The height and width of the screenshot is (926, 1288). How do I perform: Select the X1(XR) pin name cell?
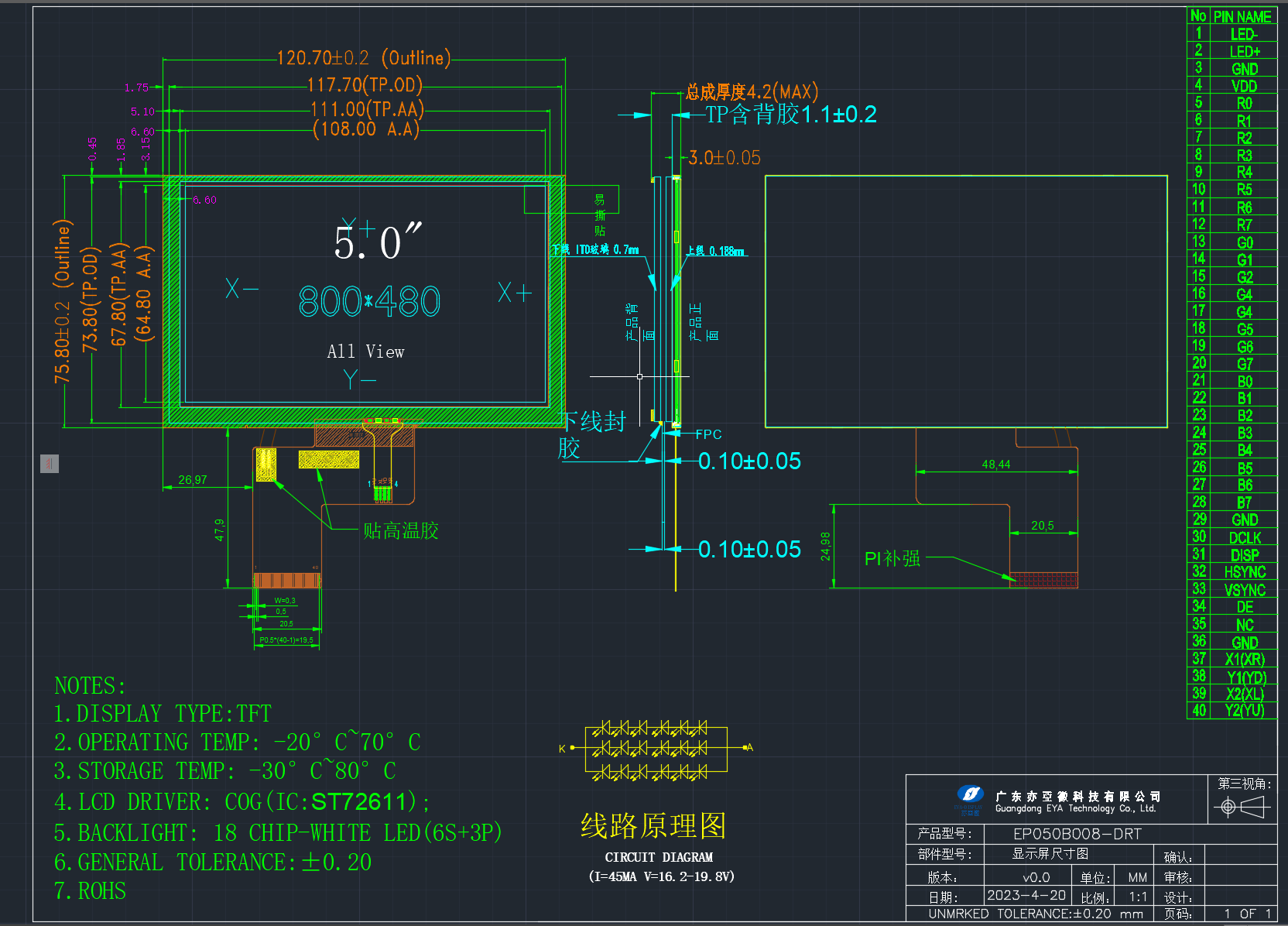point(1245,660)
